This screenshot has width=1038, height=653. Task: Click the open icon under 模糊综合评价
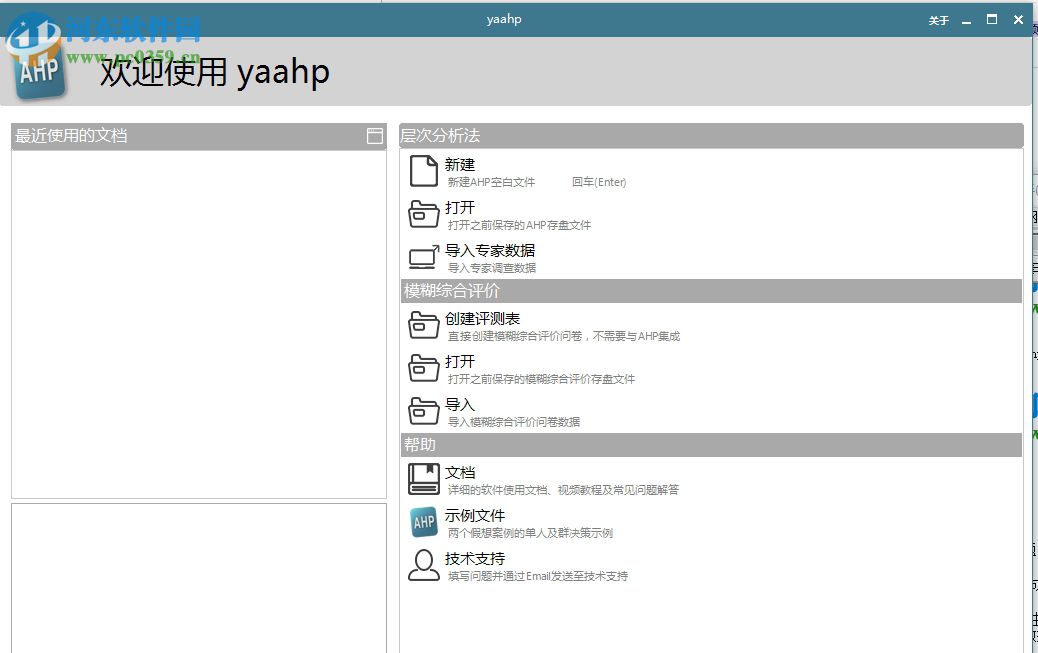pos(423,368)
